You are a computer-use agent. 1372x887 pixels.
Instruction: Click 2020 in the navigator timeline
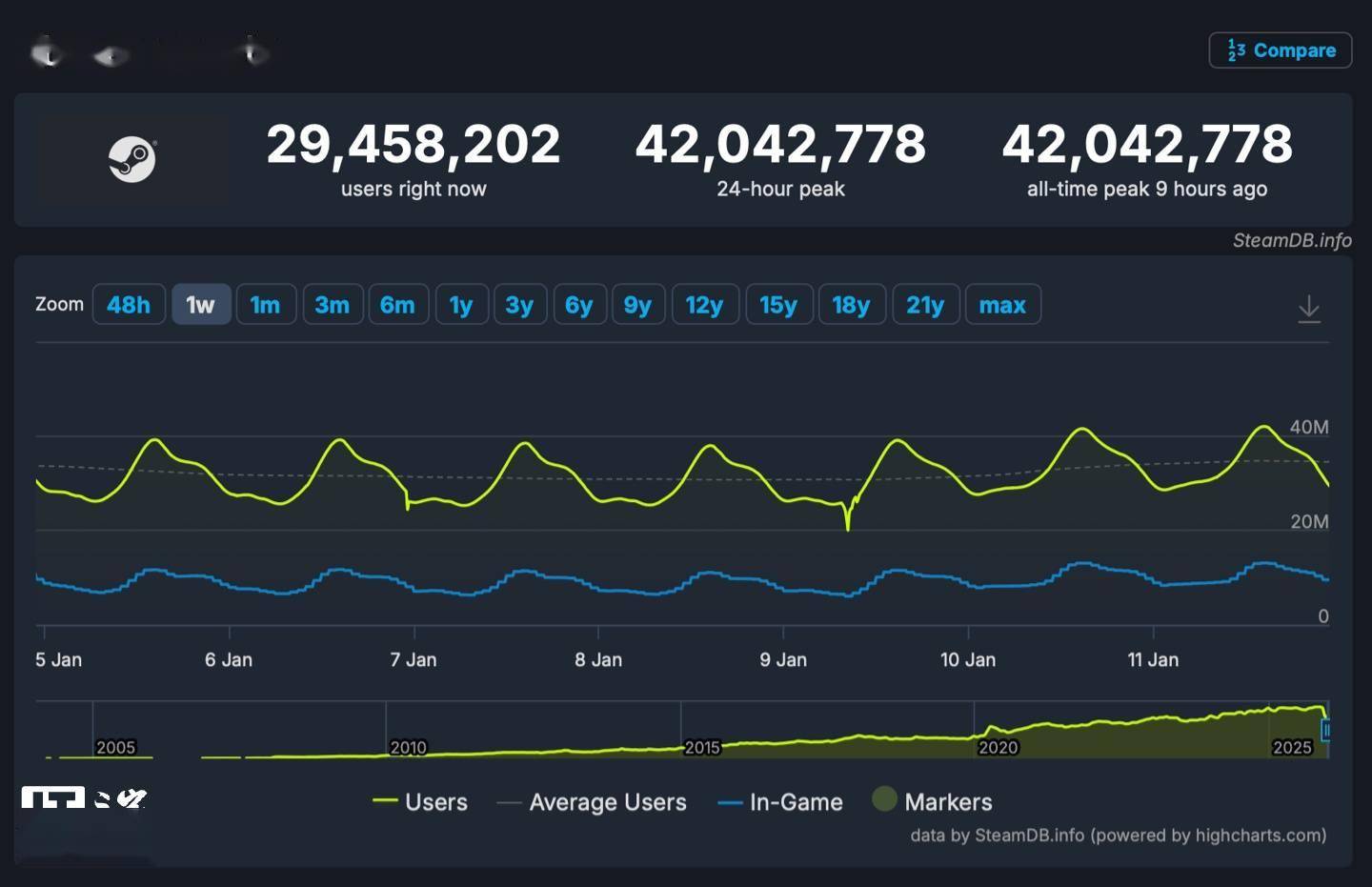tap(998, 747)
